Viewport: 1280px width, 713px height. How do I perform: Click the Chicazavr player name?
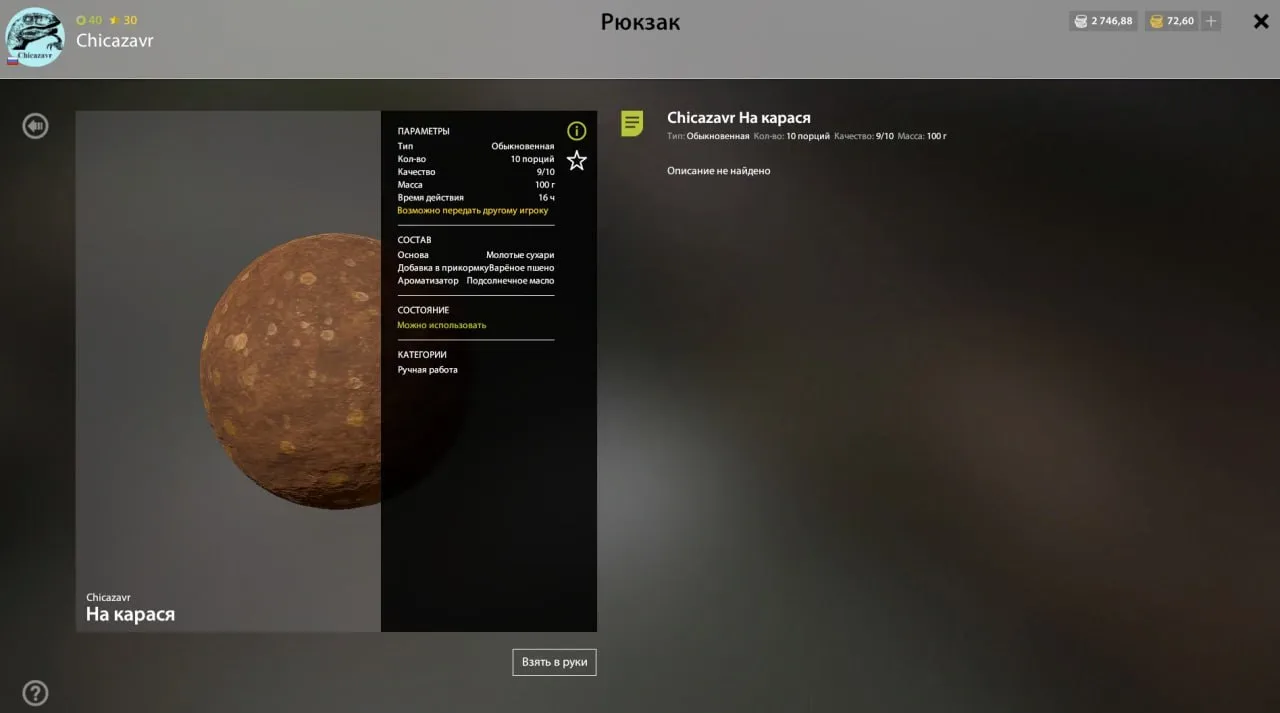[114, 41]
